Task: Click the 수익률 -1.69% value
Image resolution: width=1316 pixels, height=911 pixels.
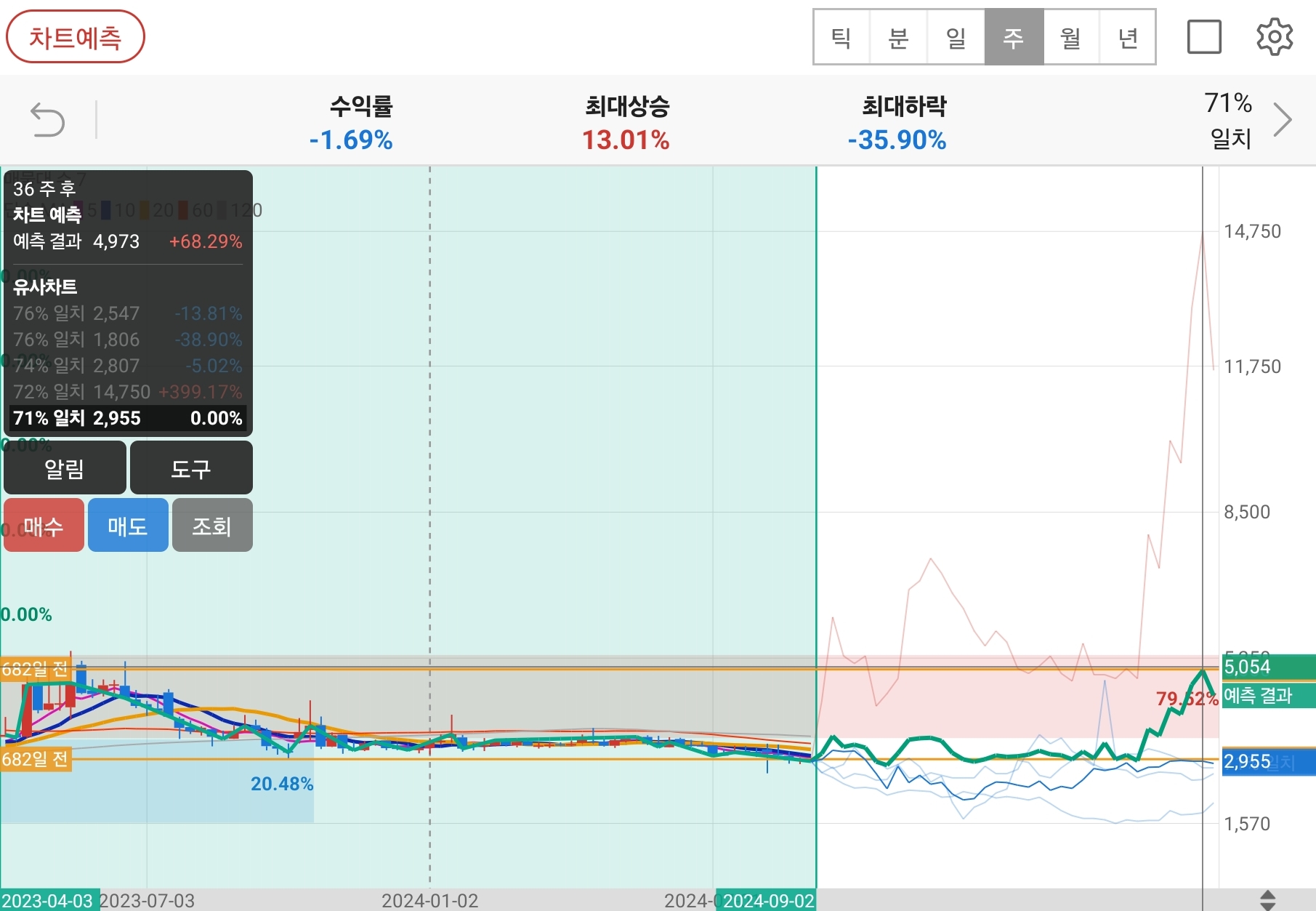Action: [351, 140]
